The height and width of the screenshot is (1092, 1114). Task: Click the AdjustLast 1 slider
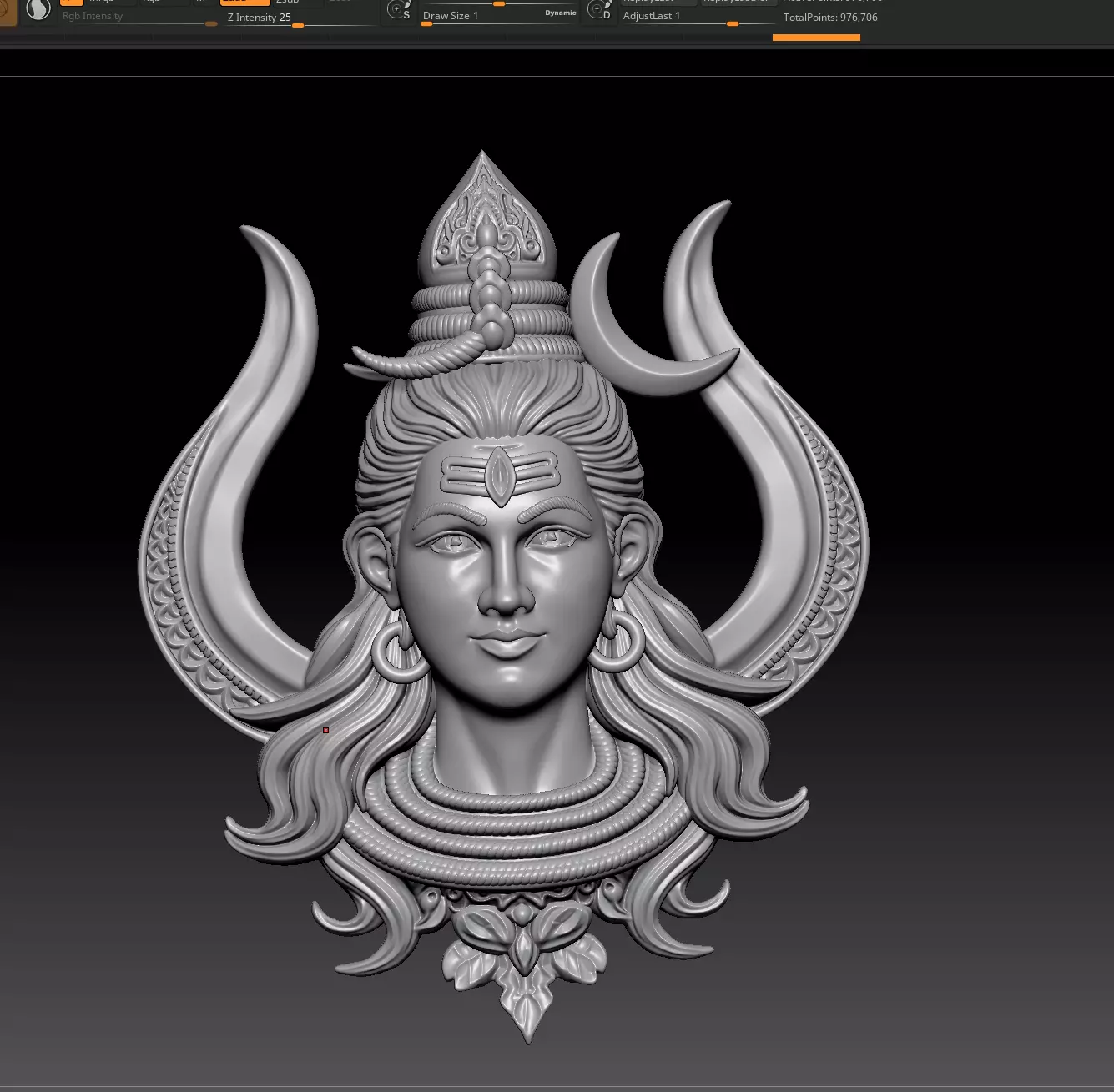tap(698, 17)
